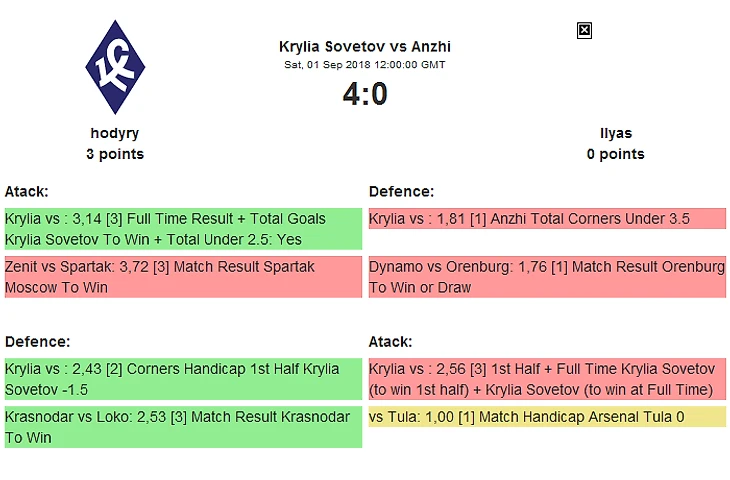Select the hodyry player name
This screenshot has height=480, width=730.
pos(115,133)
